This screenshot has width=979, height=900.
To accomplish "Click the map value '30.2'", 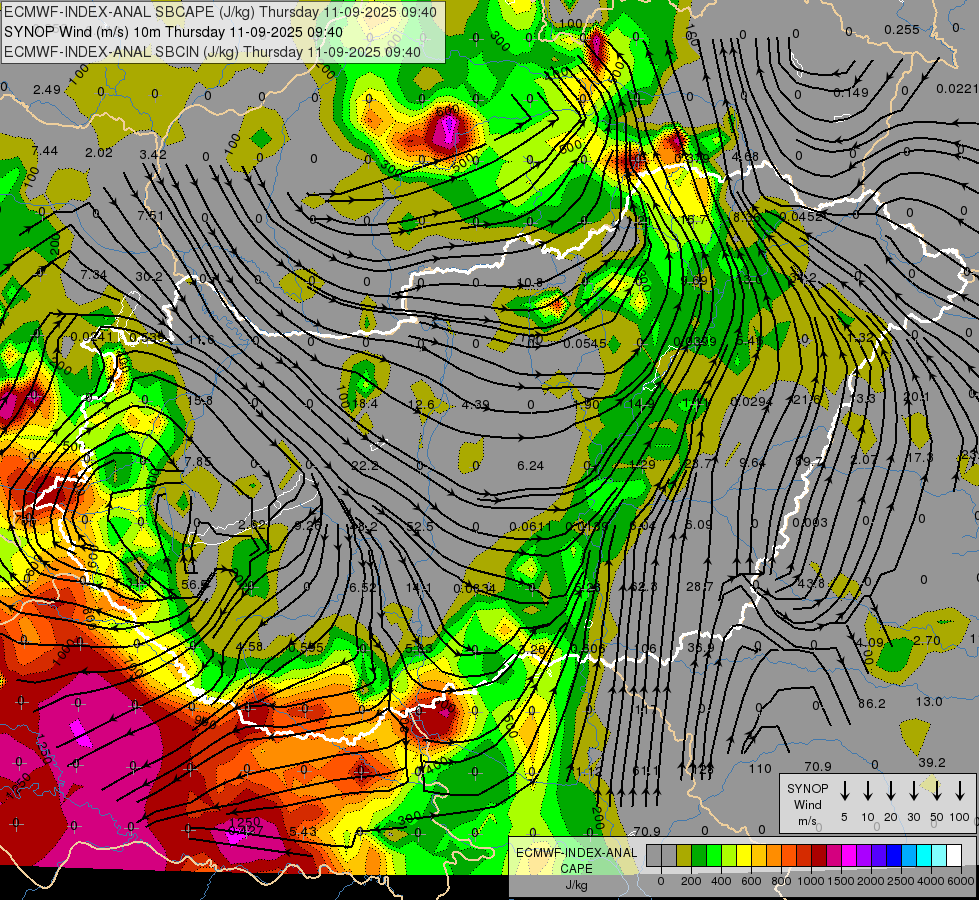I will pos(149,276).
